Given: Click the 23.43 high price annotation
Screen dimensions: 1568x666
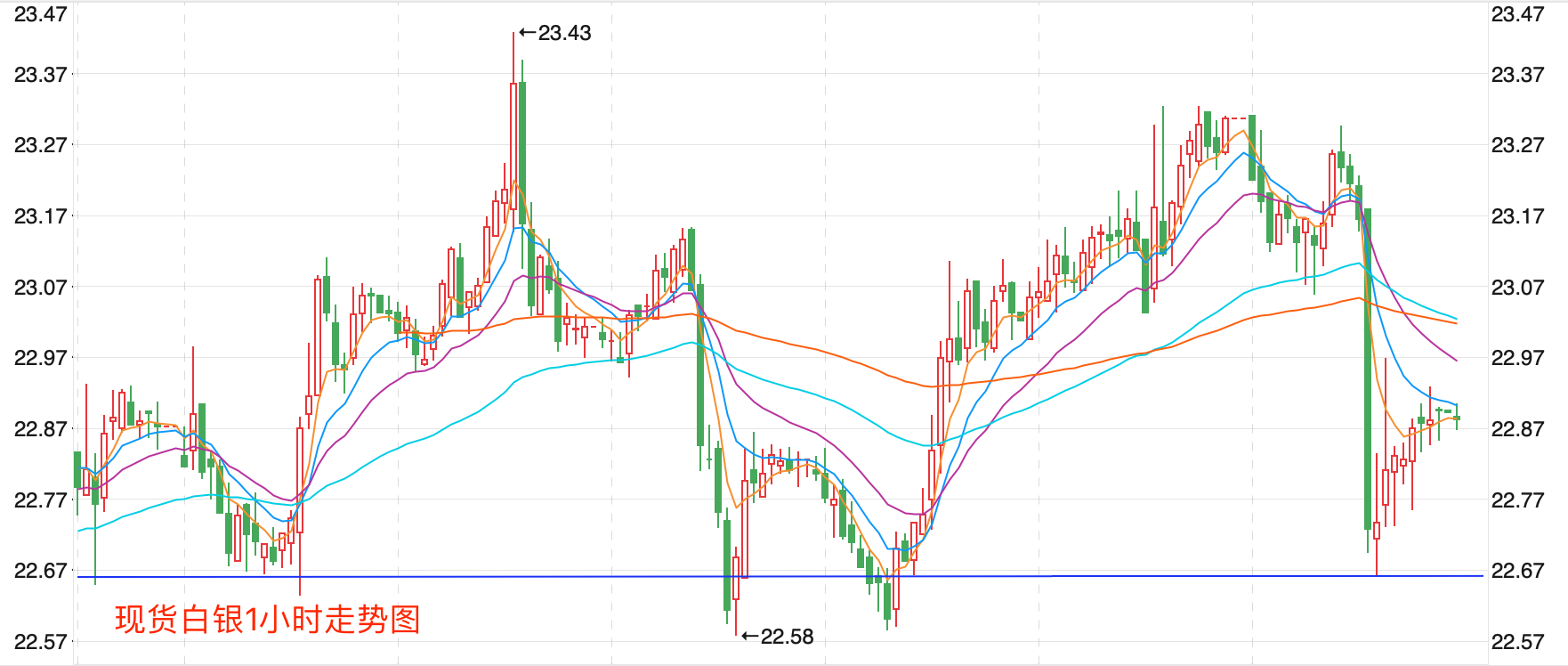Looking at the screenshot, I should coord(554,33).
